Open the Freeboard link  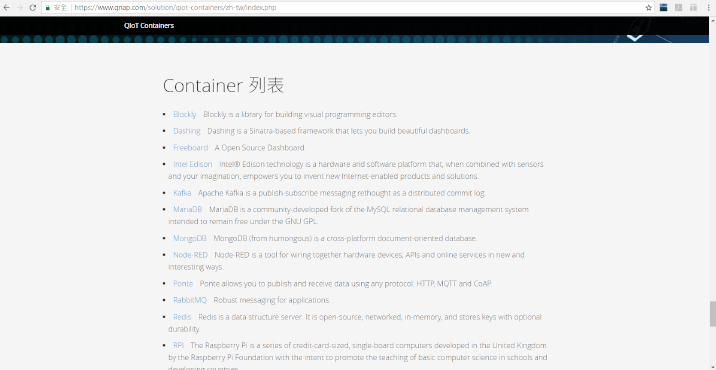coord(190,148)
